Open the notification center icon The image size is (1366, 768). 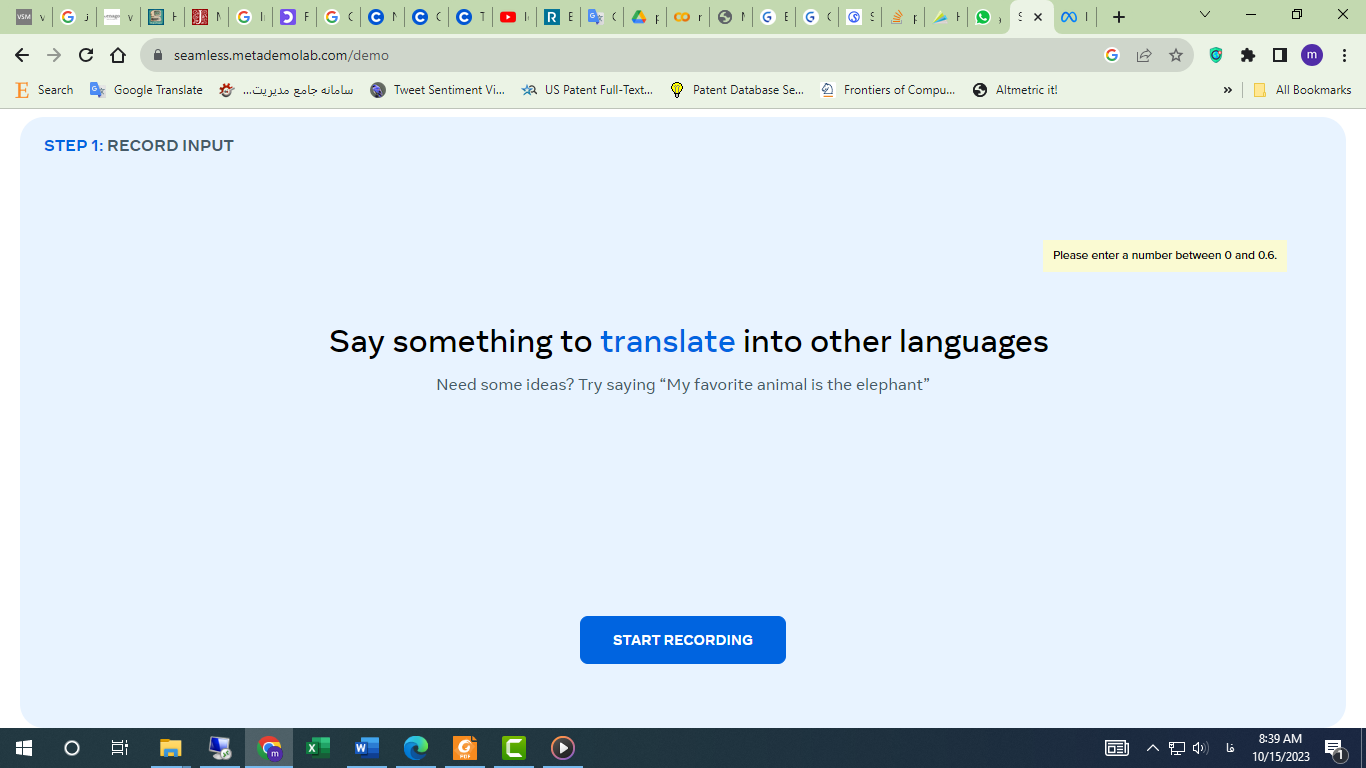1334,748
